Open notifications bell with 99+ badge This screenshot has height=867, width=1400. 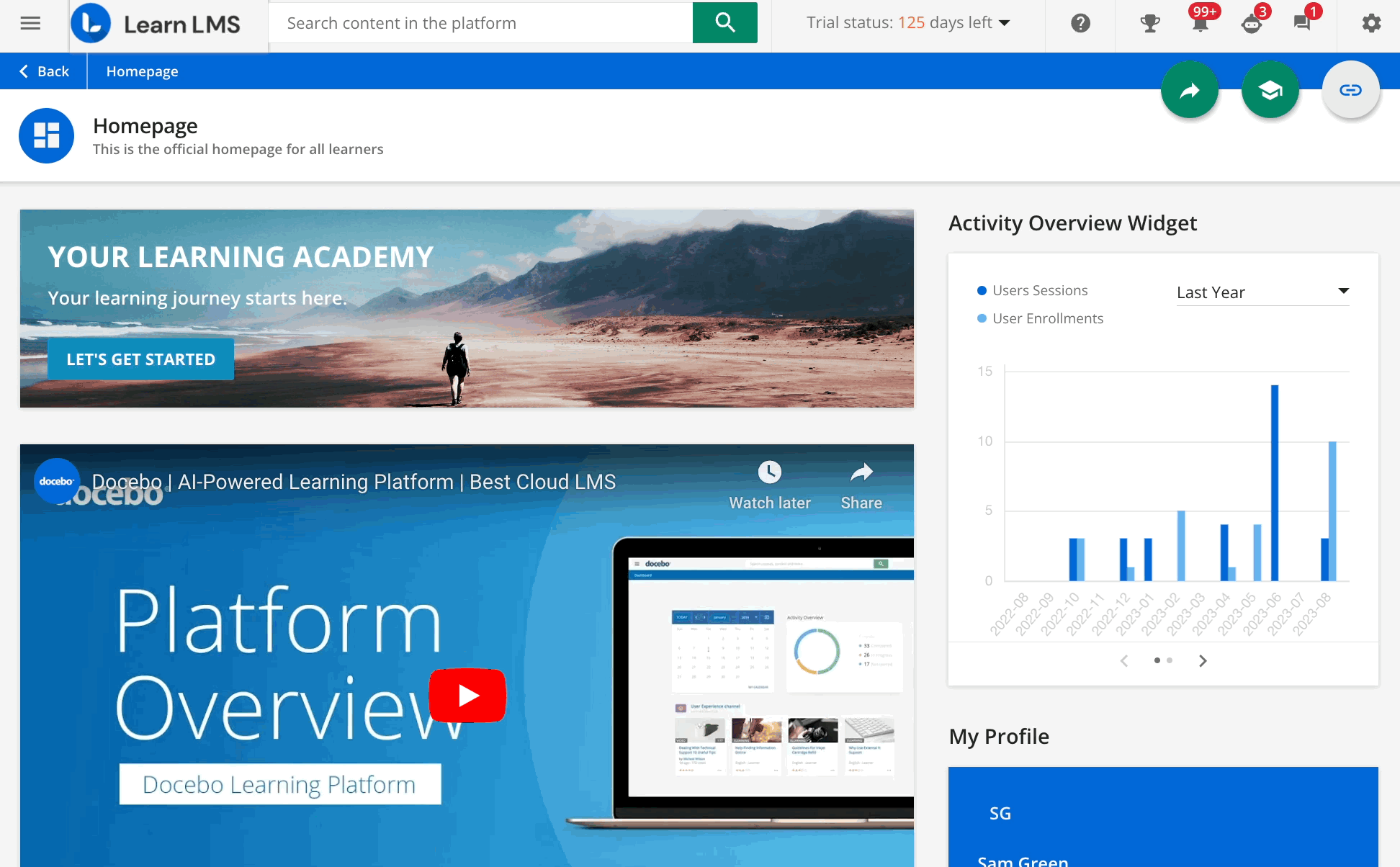pyautogui.click(x=1201, y=24)
